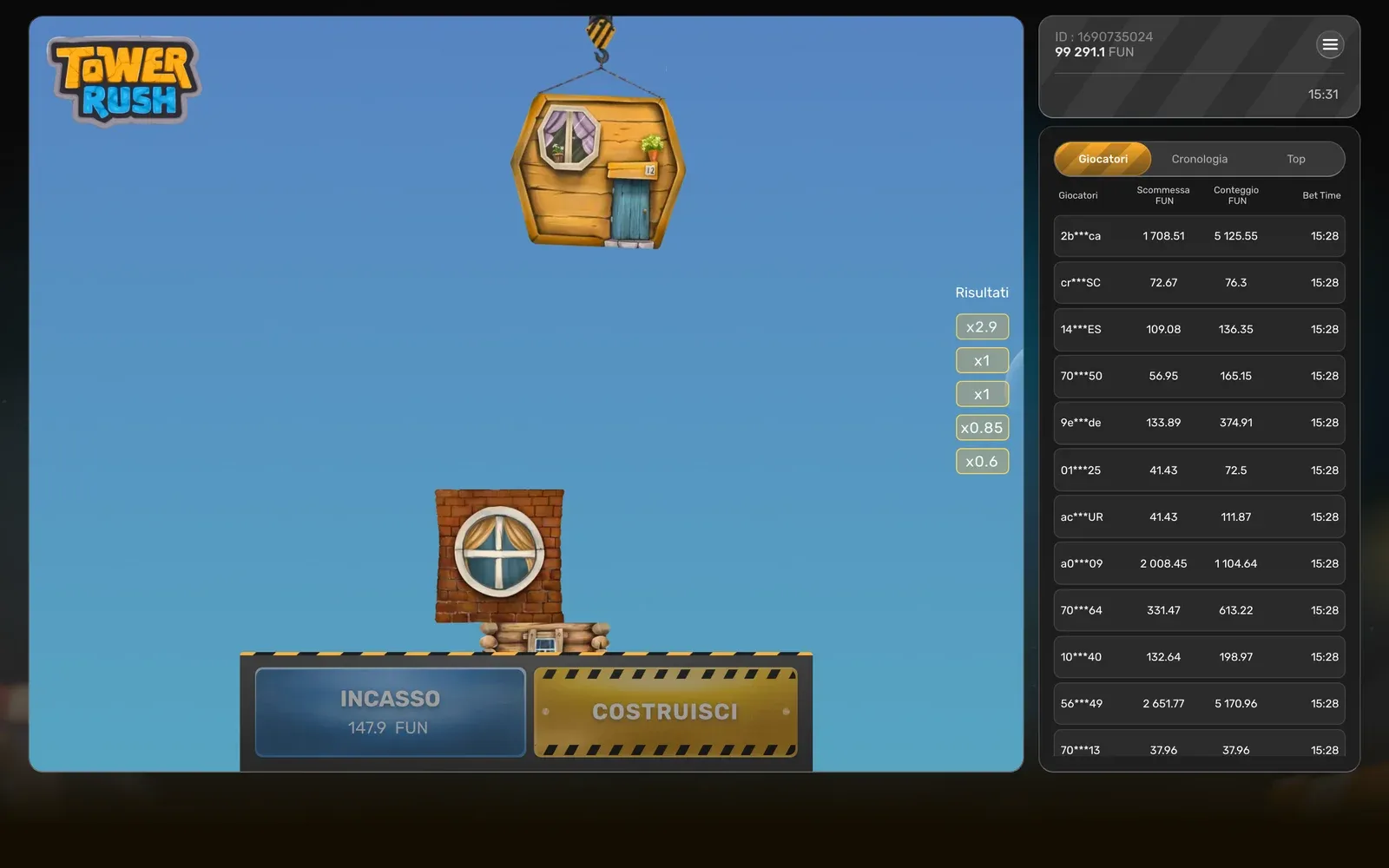Click the 15:31 clock time
Screen dimensions: 1389x868
click(x=1323, y=94)
